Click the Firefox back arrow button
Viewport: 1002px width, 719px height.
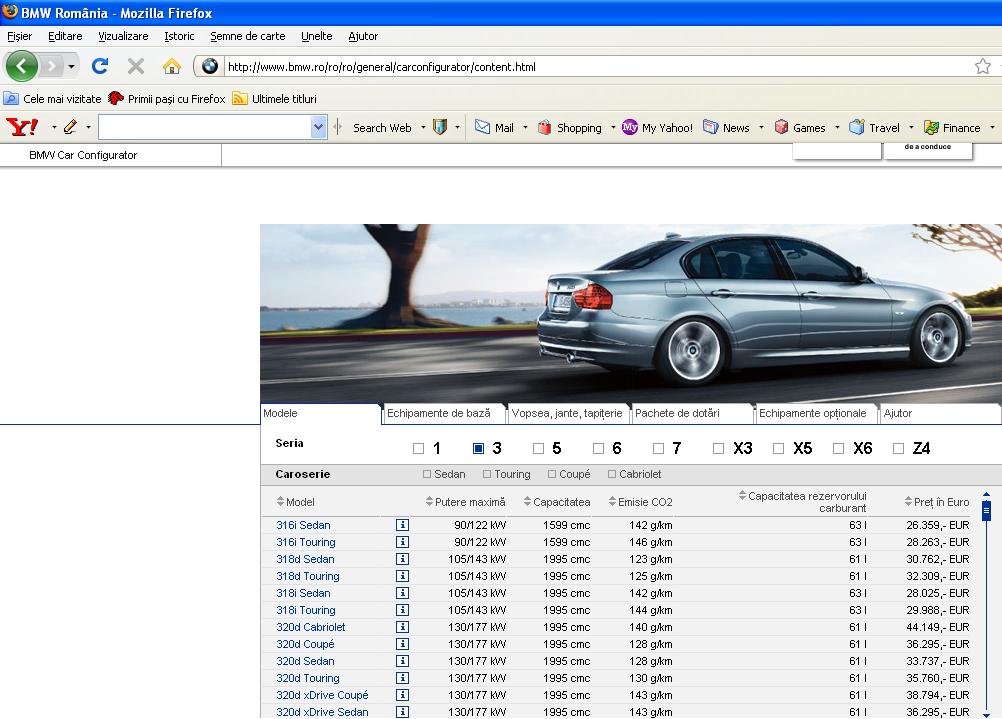pos(22,67)
